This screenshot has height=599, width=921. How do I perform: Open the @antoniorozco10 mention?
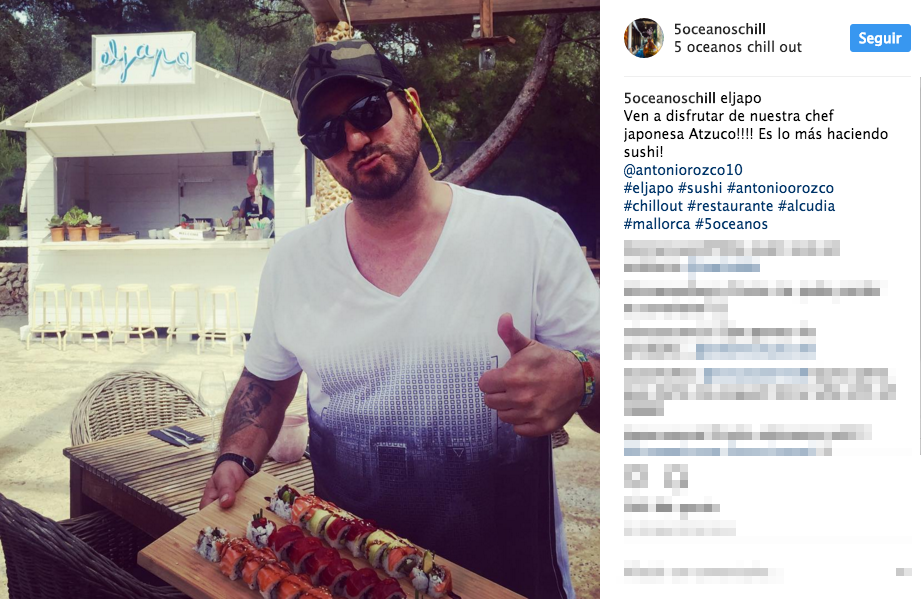[x=683, y=170]
